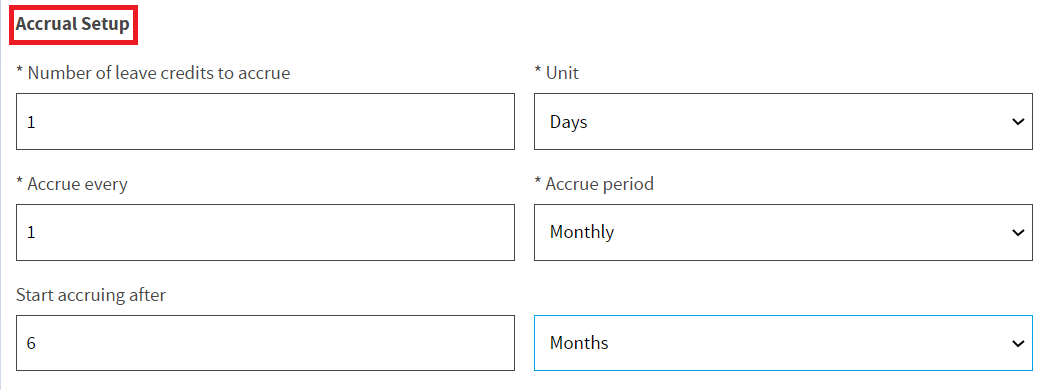Click into the Accrue every input box
1045x390 pixels.
pos(265,232)
